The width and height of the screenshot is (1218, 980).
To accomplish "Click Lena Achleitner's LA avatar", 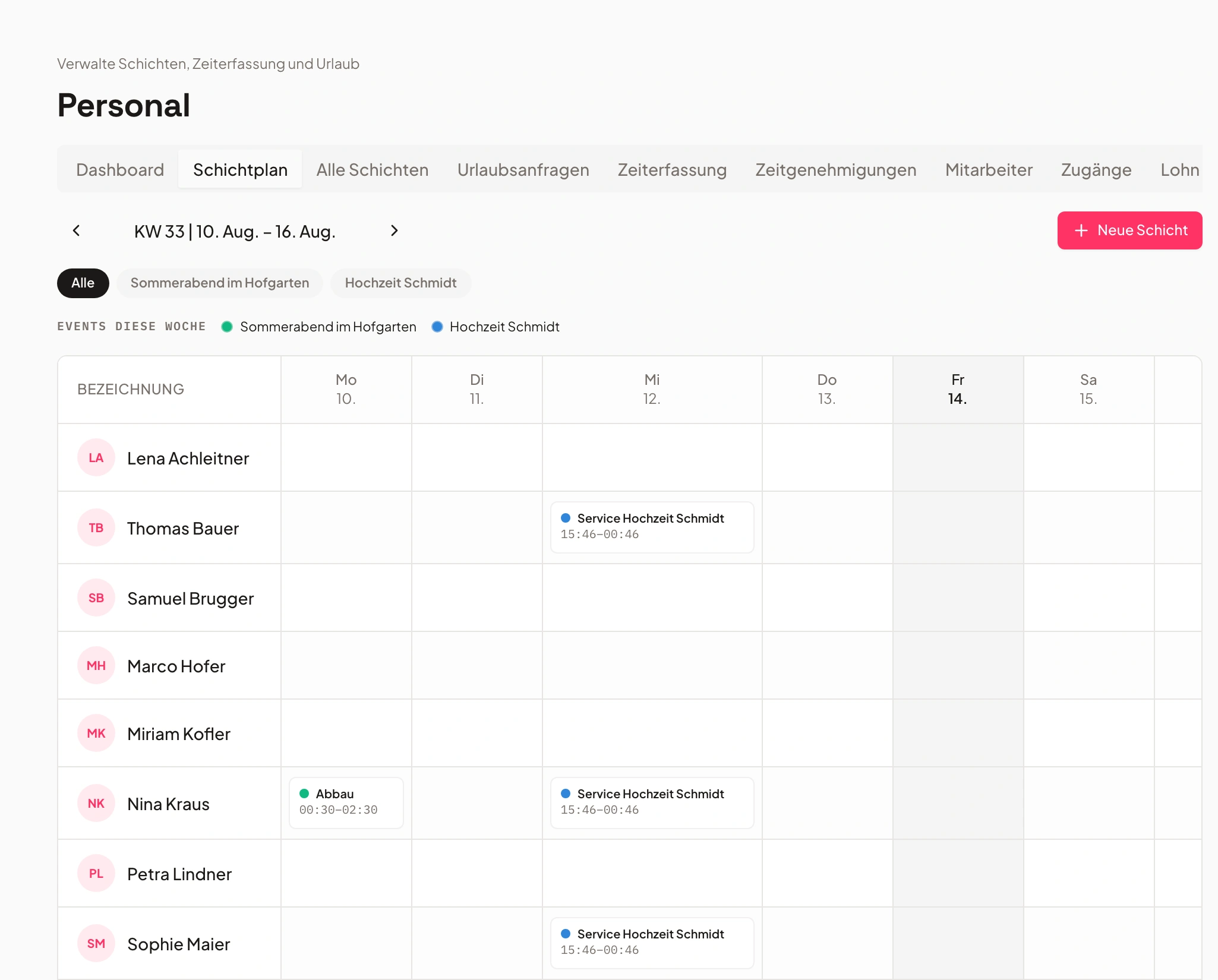I will (x=96, y=458).
